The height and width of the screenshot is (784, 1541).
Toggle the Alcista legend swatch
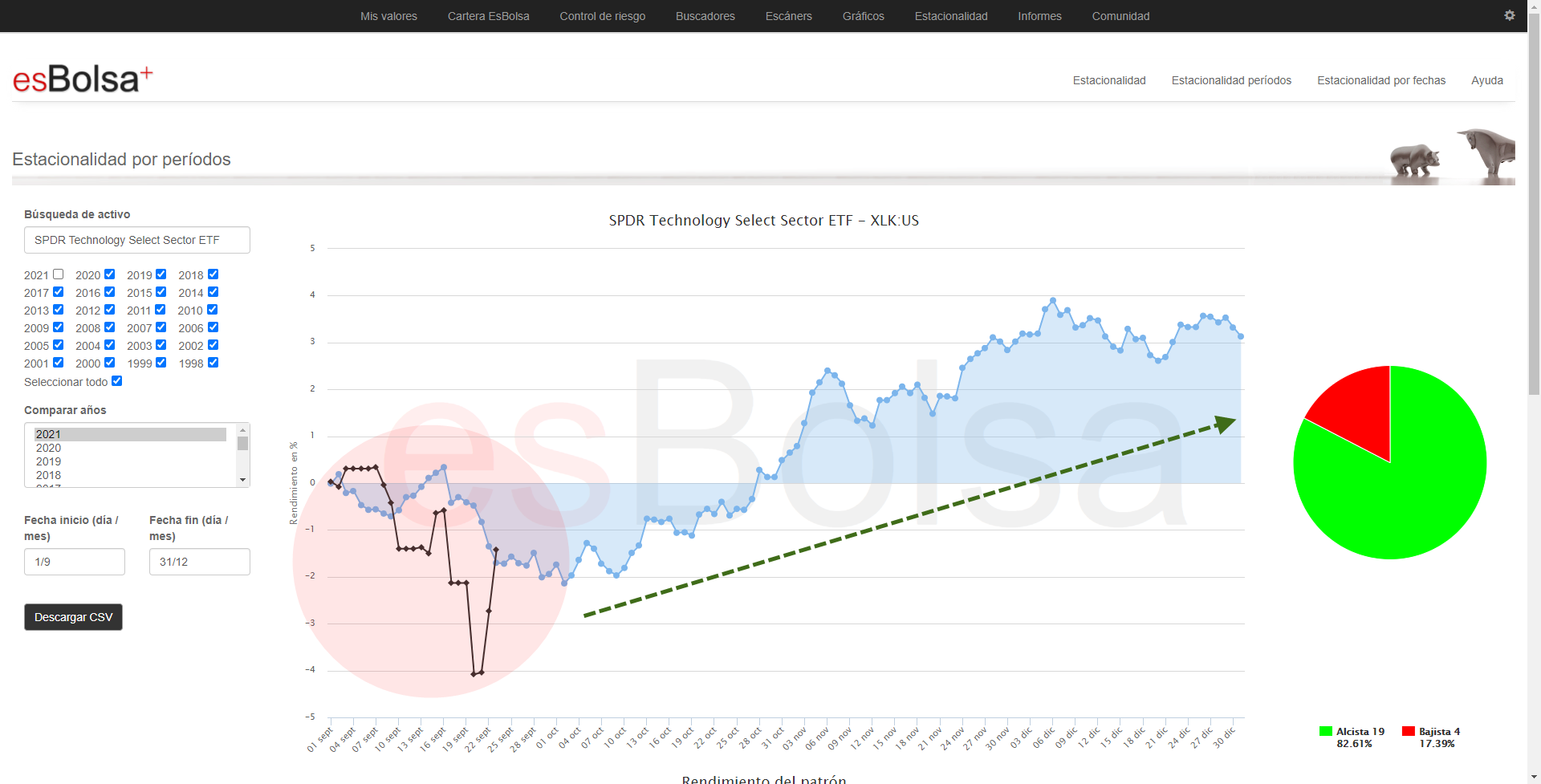pyautogui.click(x=1326, y=731)
